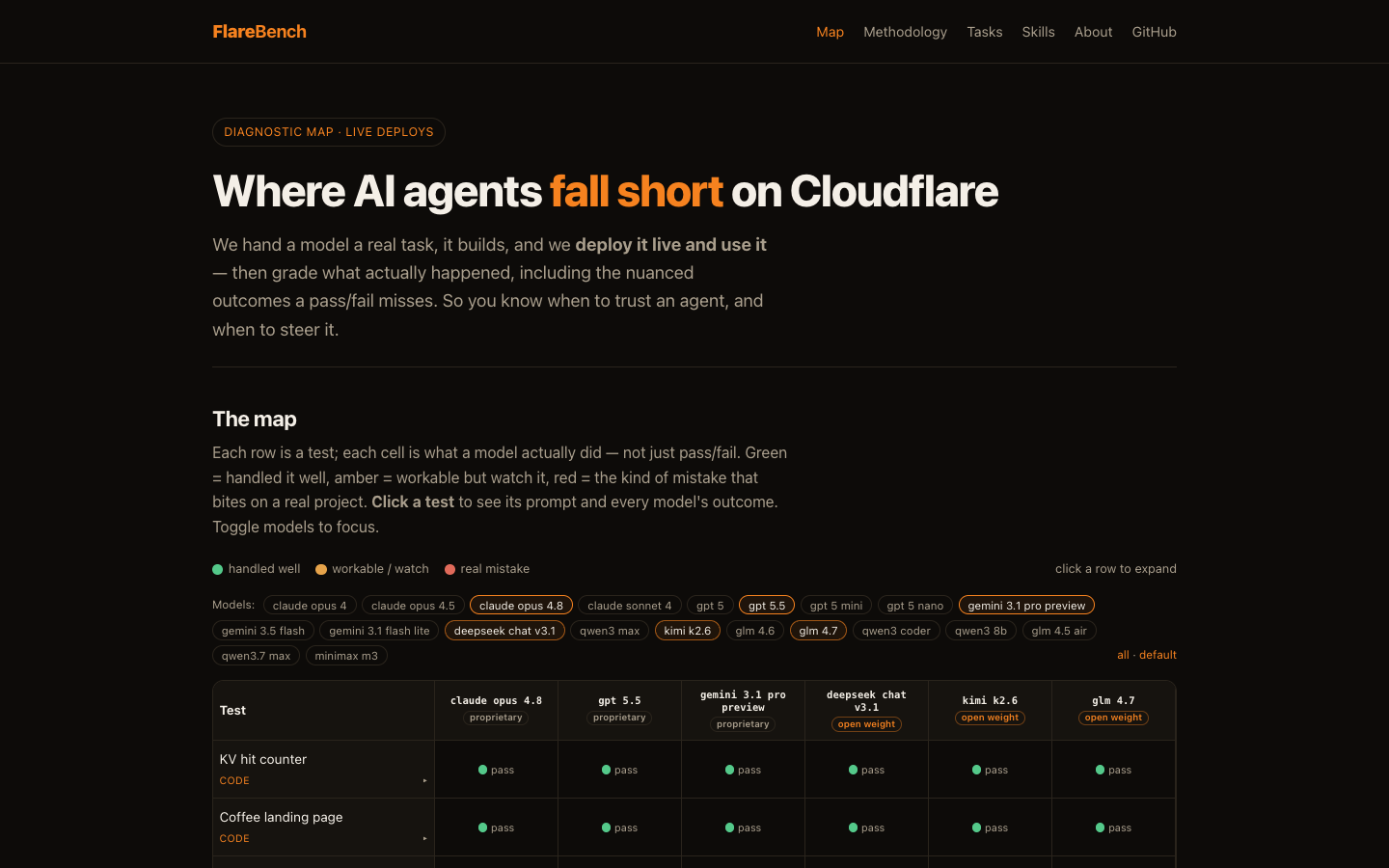This screenshot has height=868, width=1389.
Task: Click the KV hit counter row arrow
Action: (424, 780)
